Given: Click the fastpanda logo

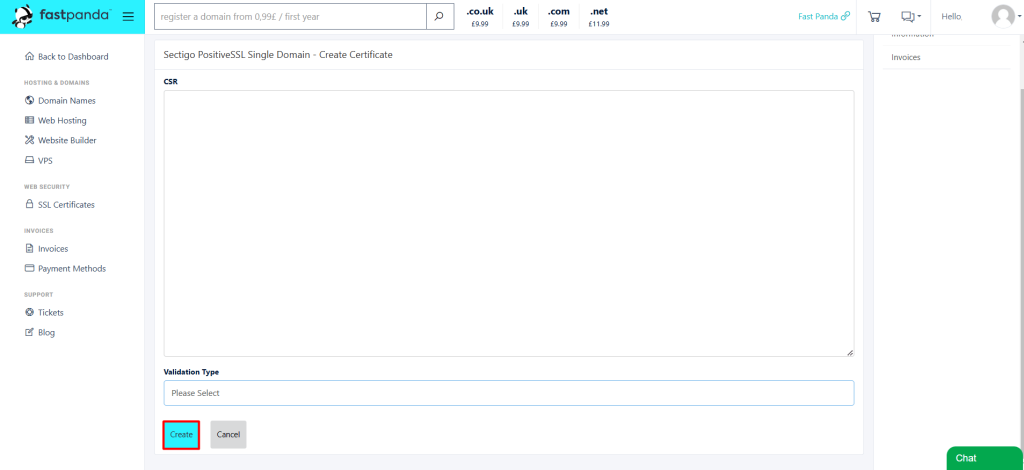Looking at the screenshot, I should (61, 16).
